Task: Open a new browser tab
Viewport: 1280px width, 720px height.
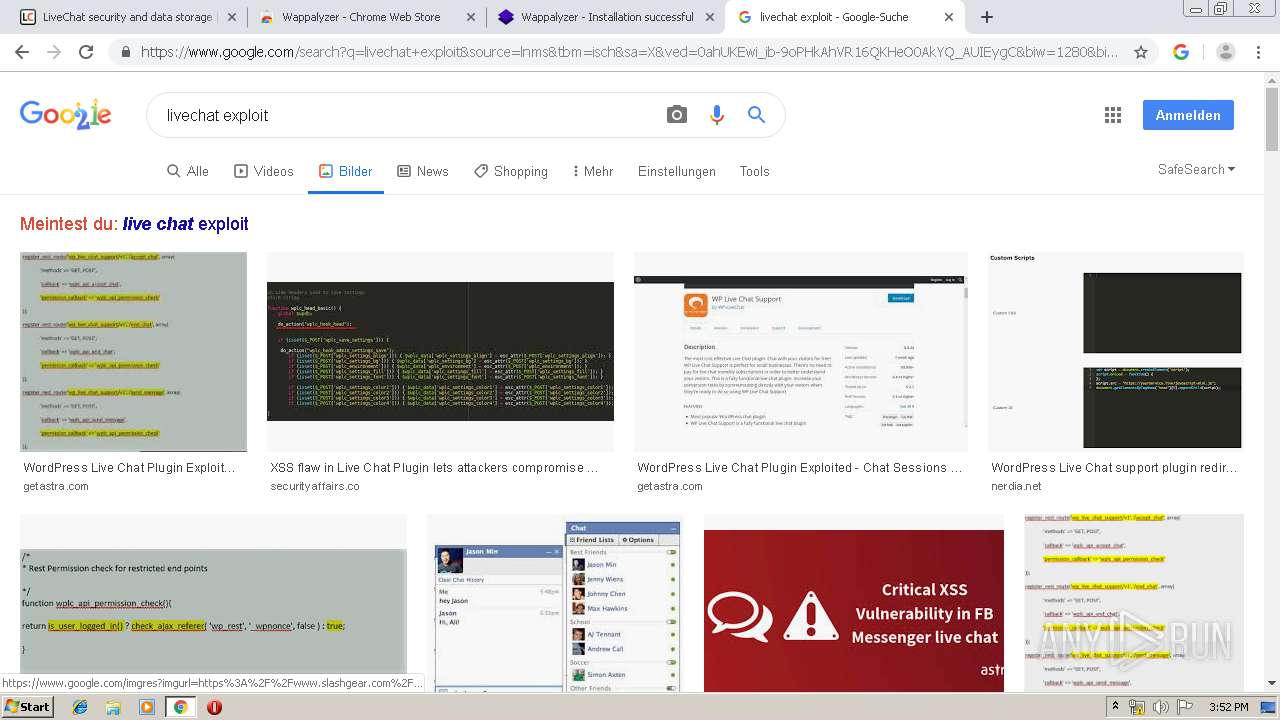Action: point(987,17)
